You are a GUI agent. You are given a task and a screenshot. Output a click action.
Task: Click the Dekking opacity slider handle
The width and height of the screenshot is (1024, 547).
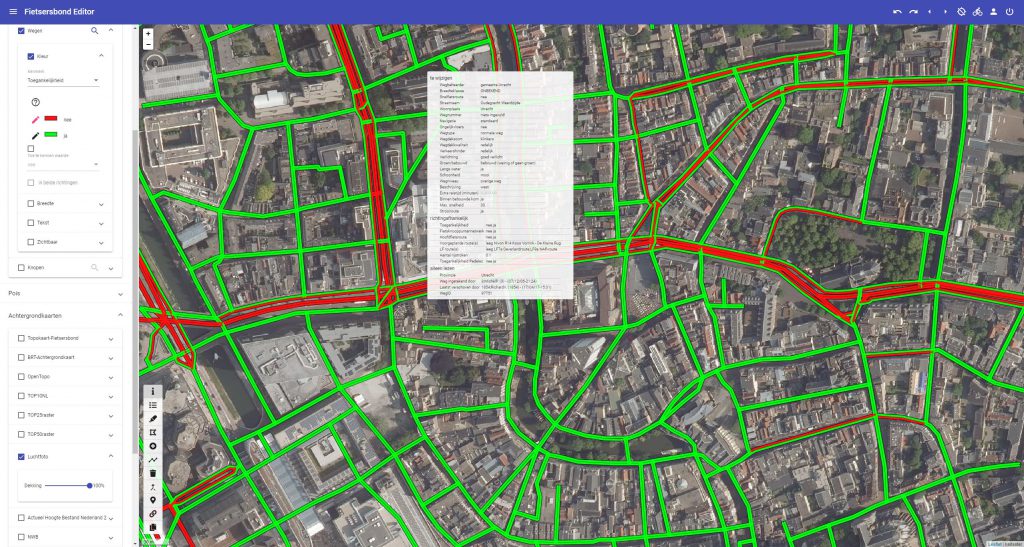click(90, 485)
